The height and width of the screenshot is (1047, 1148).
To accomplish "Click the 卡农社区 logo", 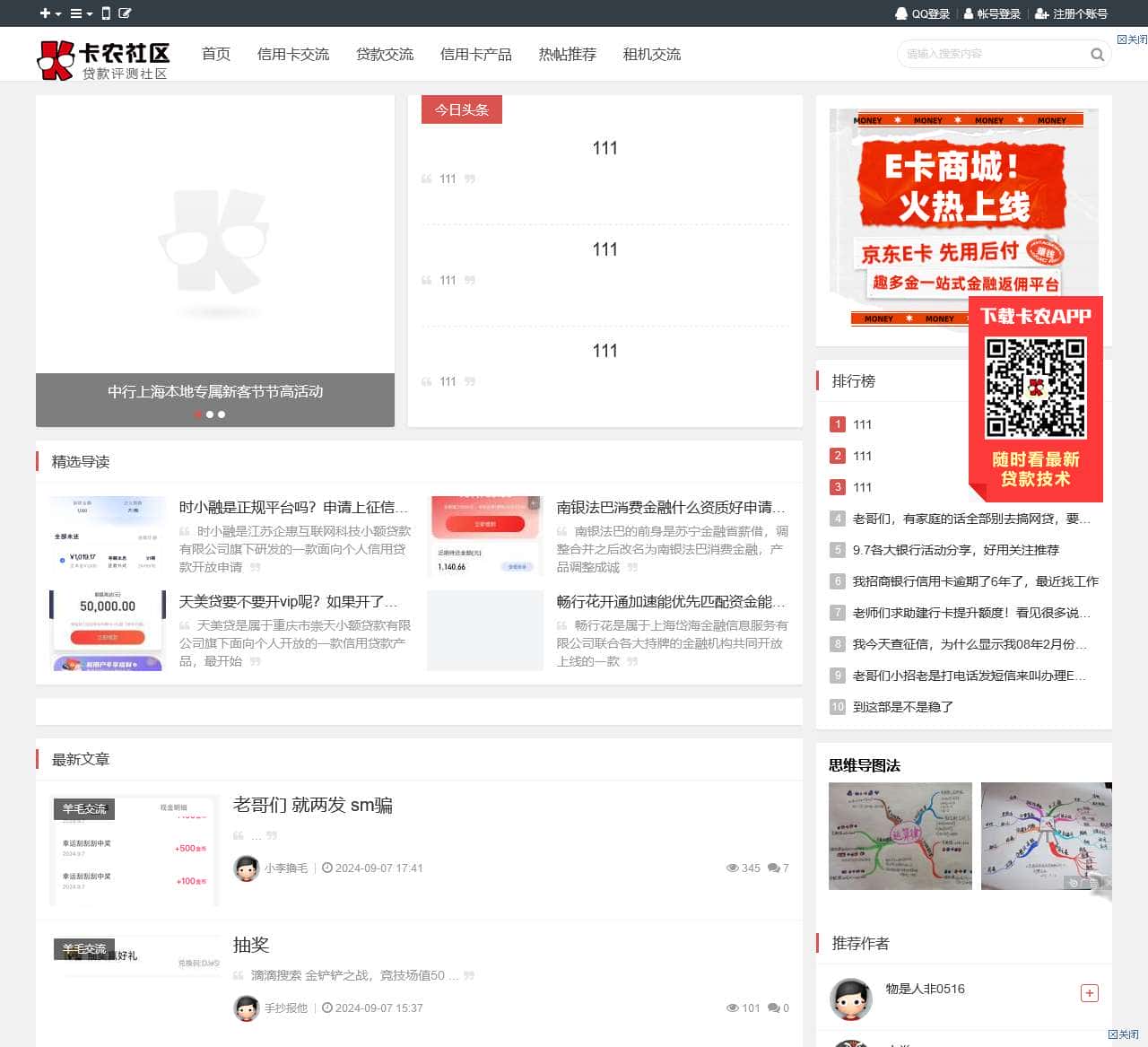I will coord(102,56).
